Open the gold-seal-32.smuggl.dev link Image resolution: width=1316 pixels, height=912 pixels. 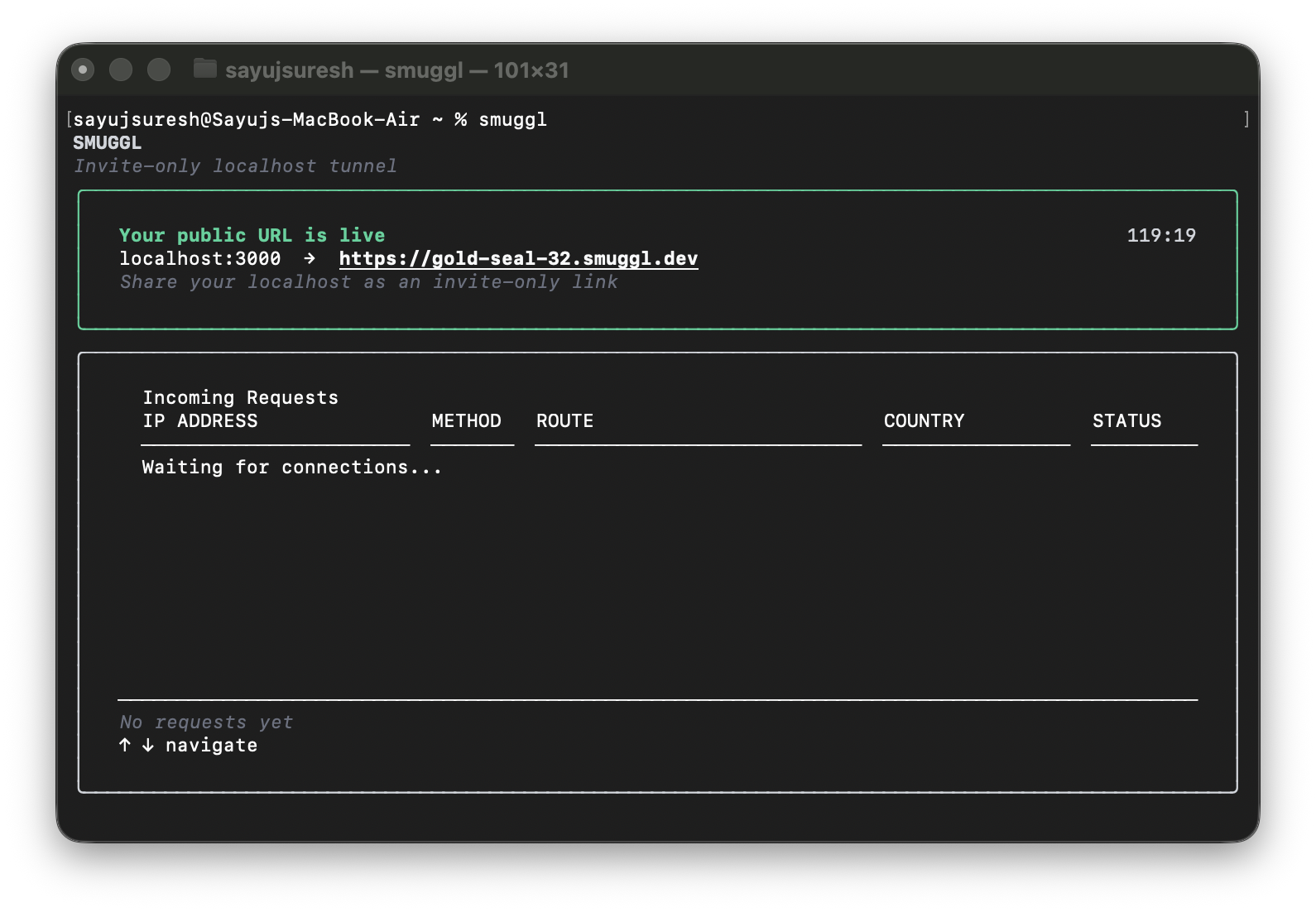(518, 258)
